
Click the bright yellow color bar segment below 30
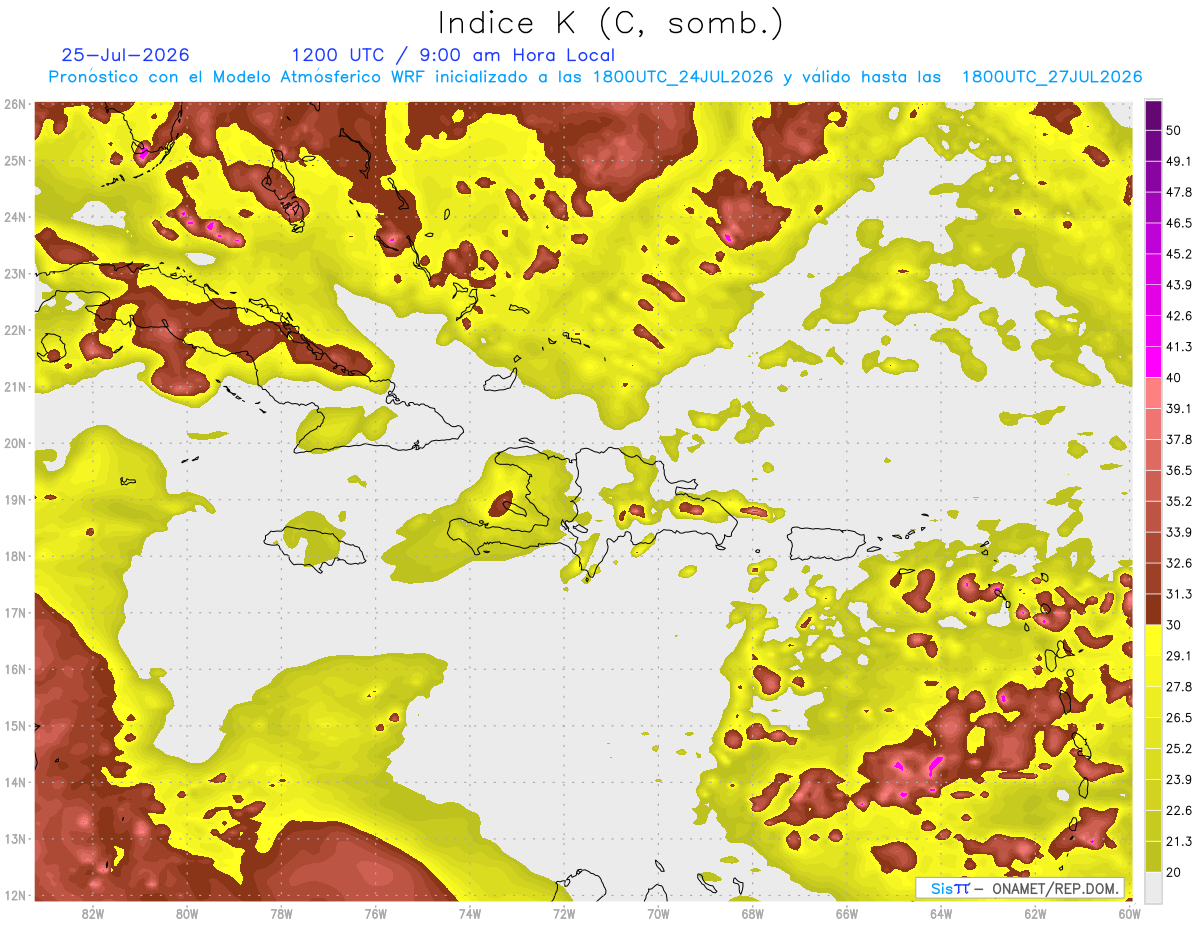1153,640
